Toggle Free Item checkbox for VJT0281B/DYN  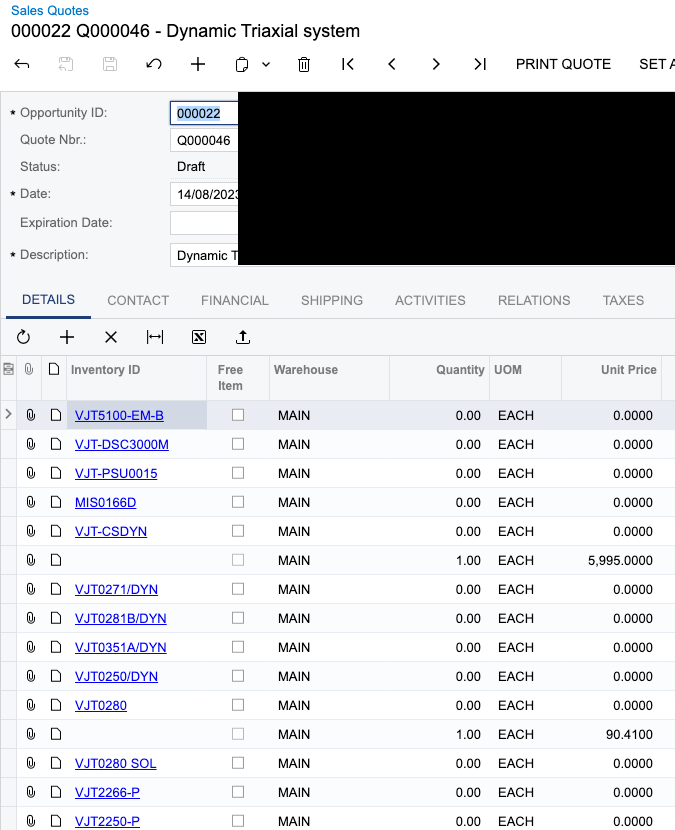click(238, 618)
